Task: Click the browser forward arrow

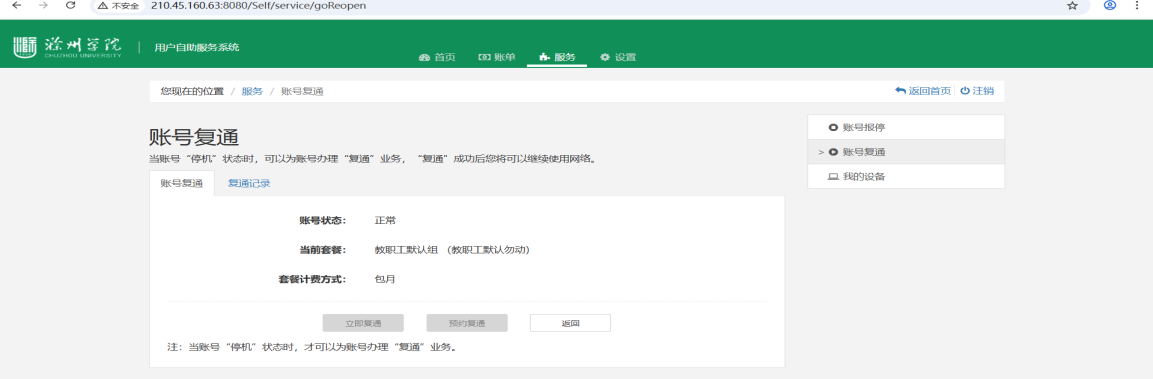Action: coord(43,5)
